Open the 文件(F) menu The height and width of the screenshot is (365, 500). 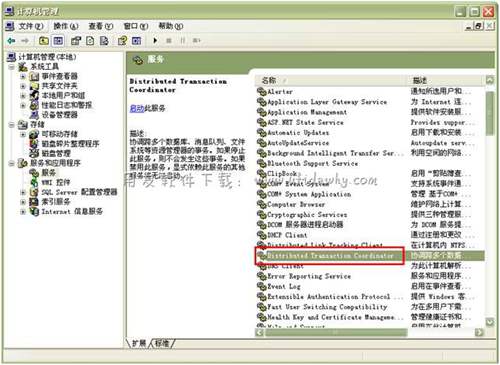(30, 26)
